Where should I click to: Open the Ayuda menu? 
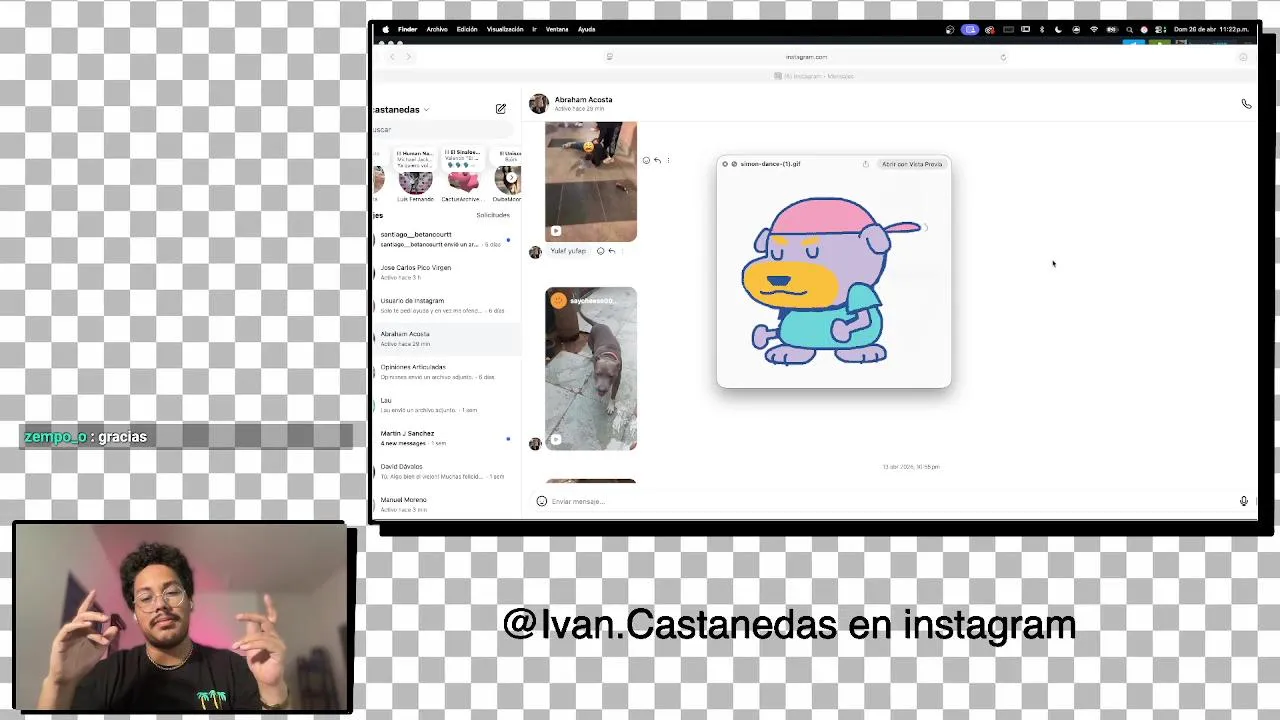[x=587, y=29]
